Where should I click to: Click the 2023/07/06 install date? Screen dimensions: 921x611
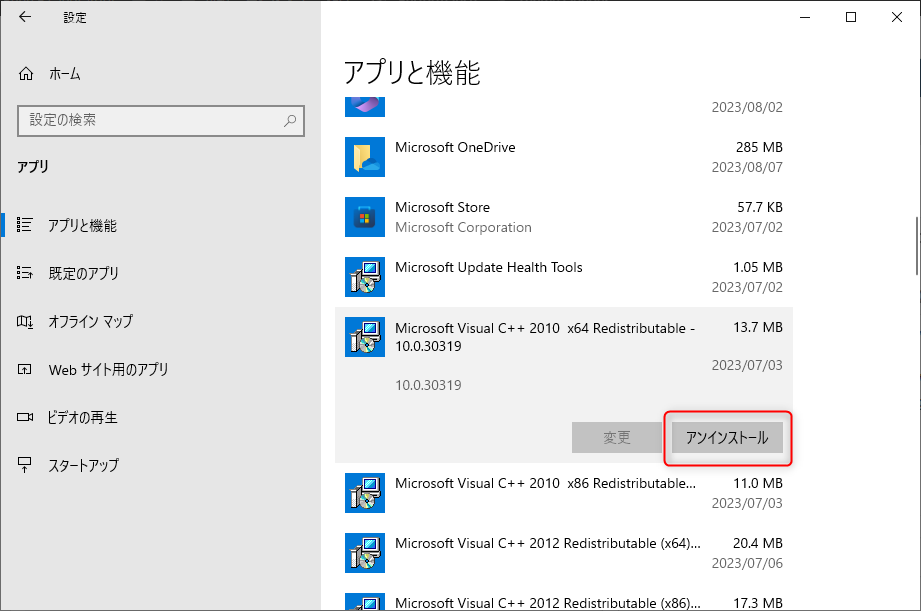[x=747, y=563]
